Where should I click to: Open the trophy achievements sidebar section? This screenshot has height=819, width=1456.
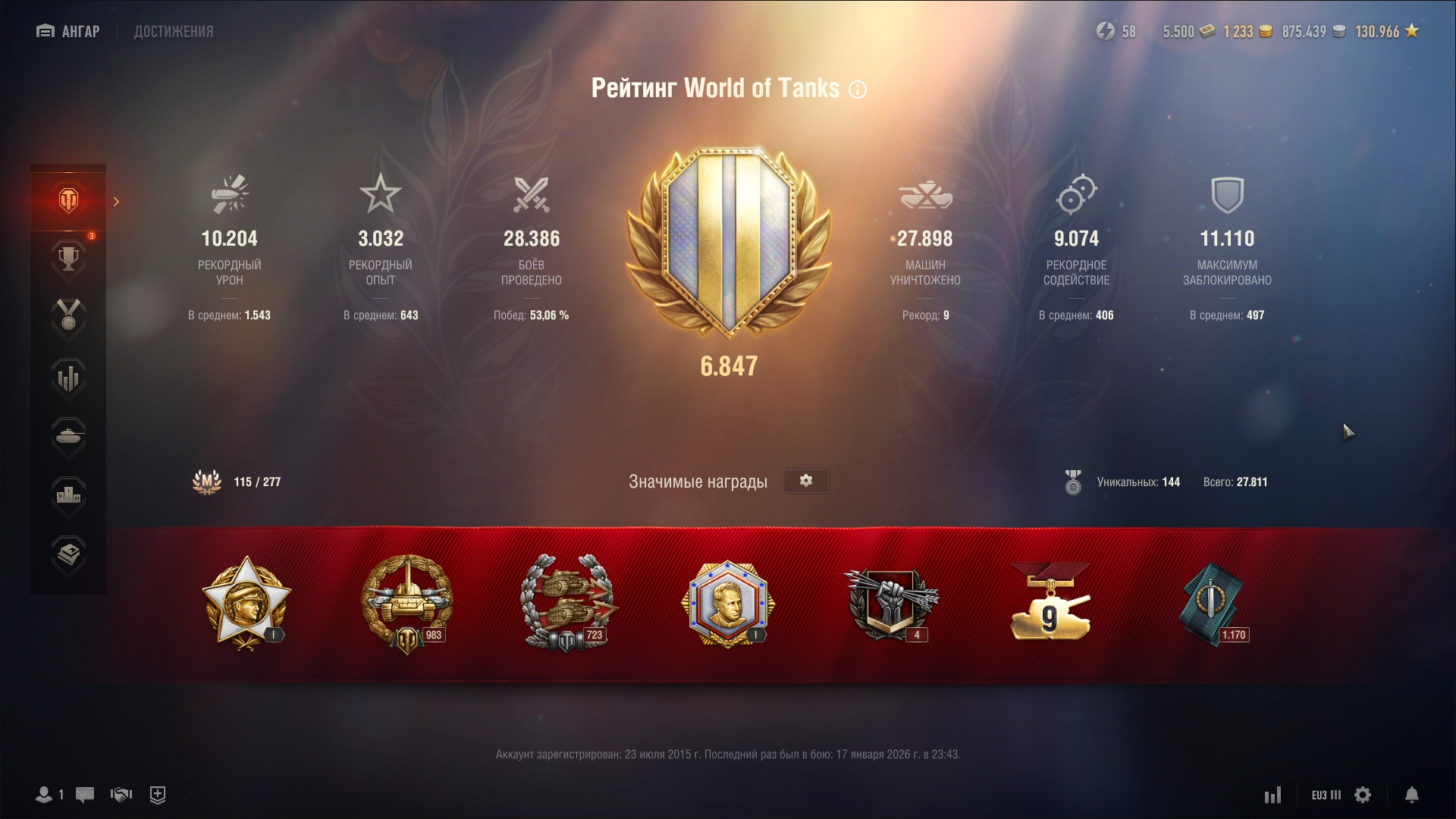[68, 259]
